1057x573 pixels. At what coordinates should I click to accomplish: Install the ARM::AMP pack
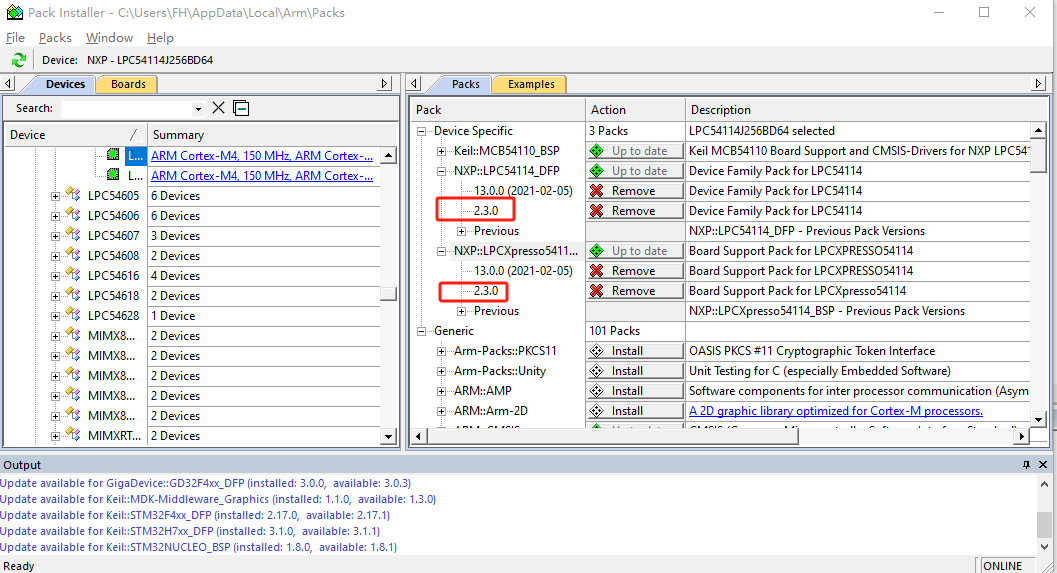point(635,391)
